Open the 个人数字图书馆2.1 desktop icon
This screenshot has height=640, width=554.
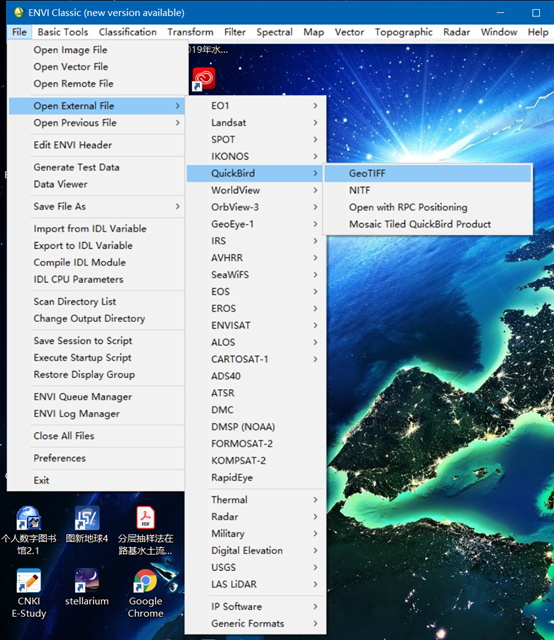click(29, 530)
